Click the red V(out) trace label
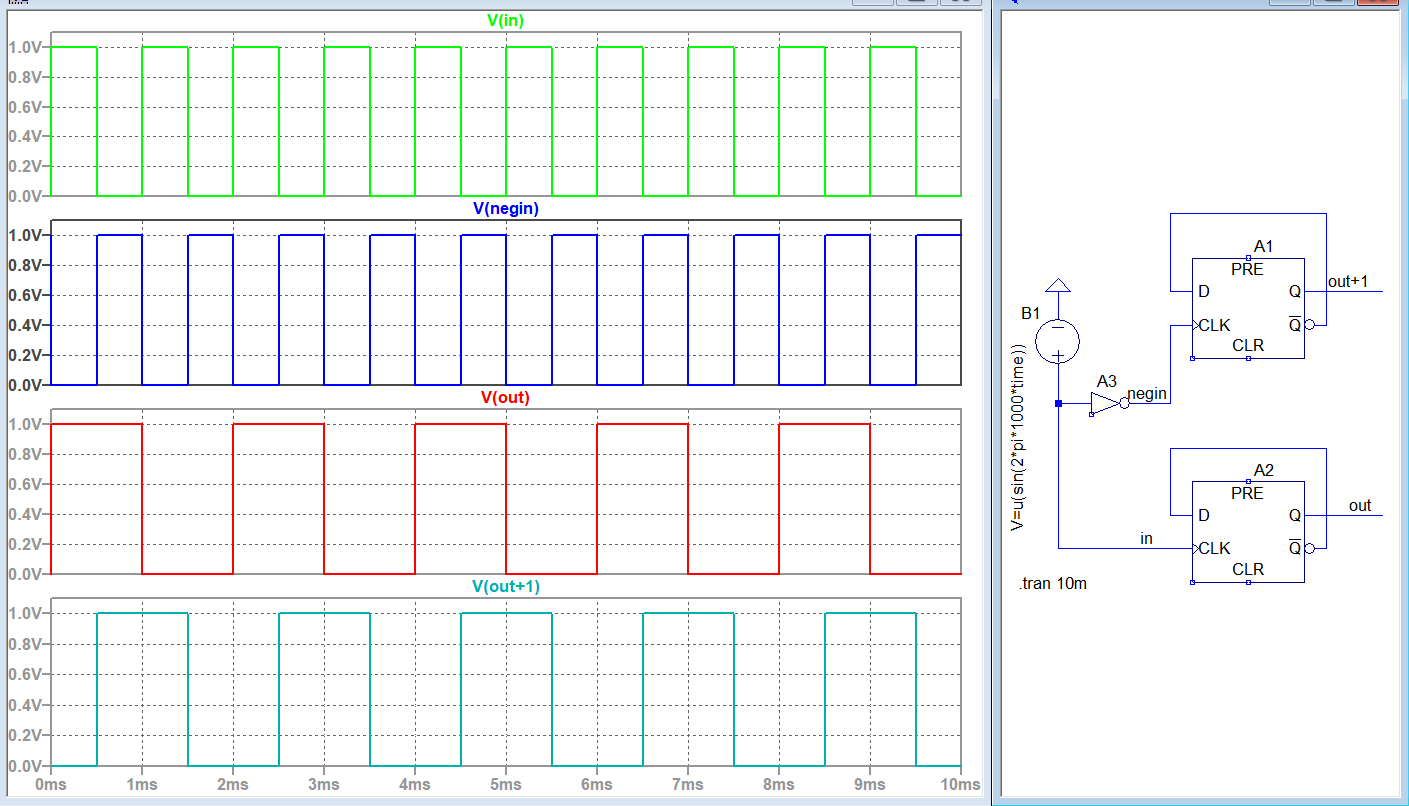 [x=505, y=397]
